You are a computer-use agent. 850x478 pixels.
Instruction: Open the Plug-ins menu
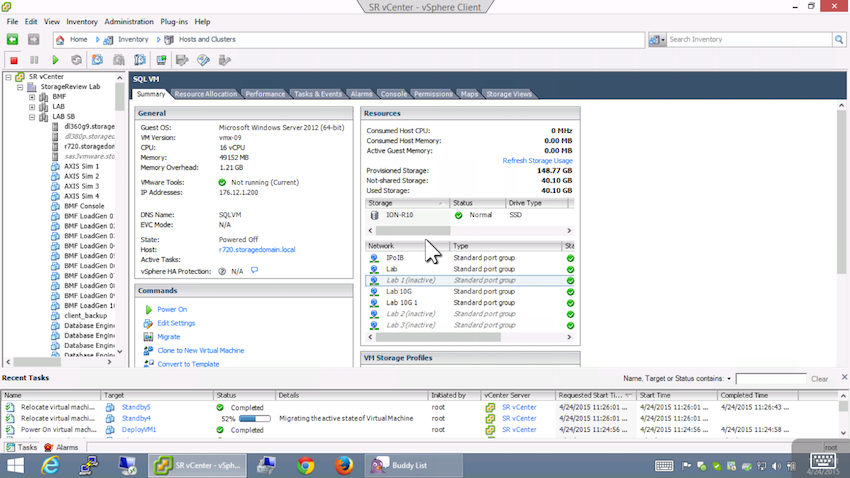pos(174,22)
